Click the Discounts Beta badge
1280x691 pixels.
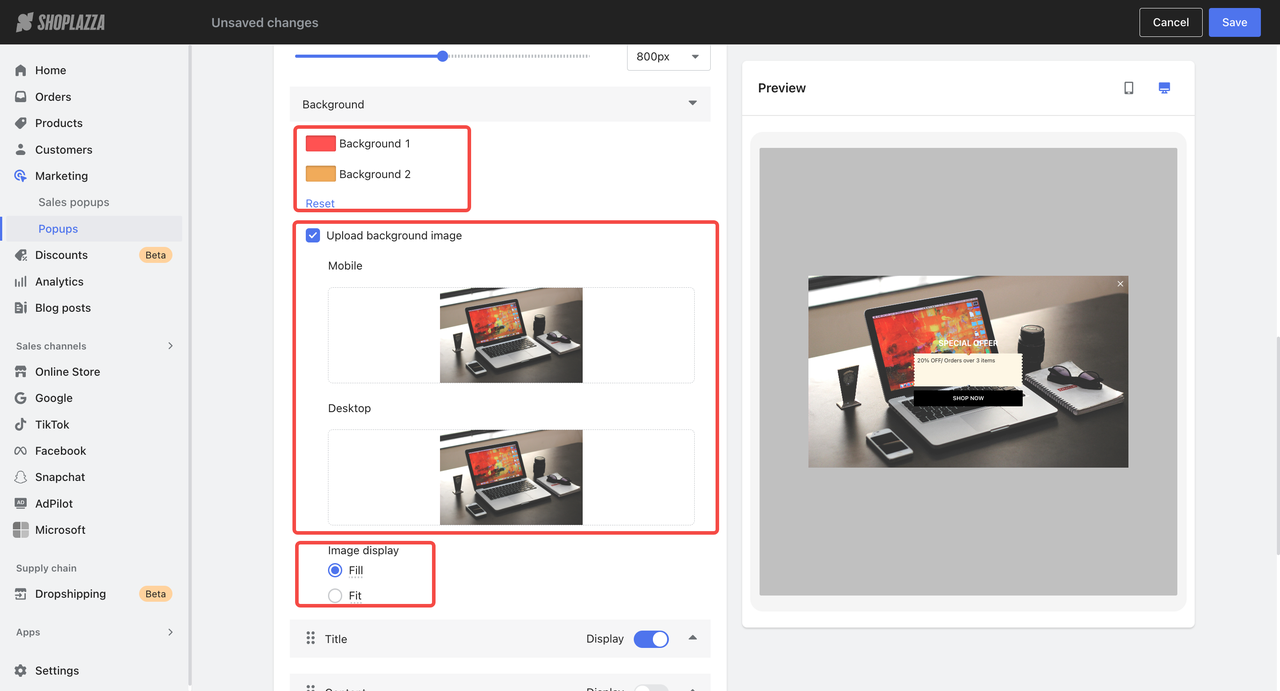point(156,255)
